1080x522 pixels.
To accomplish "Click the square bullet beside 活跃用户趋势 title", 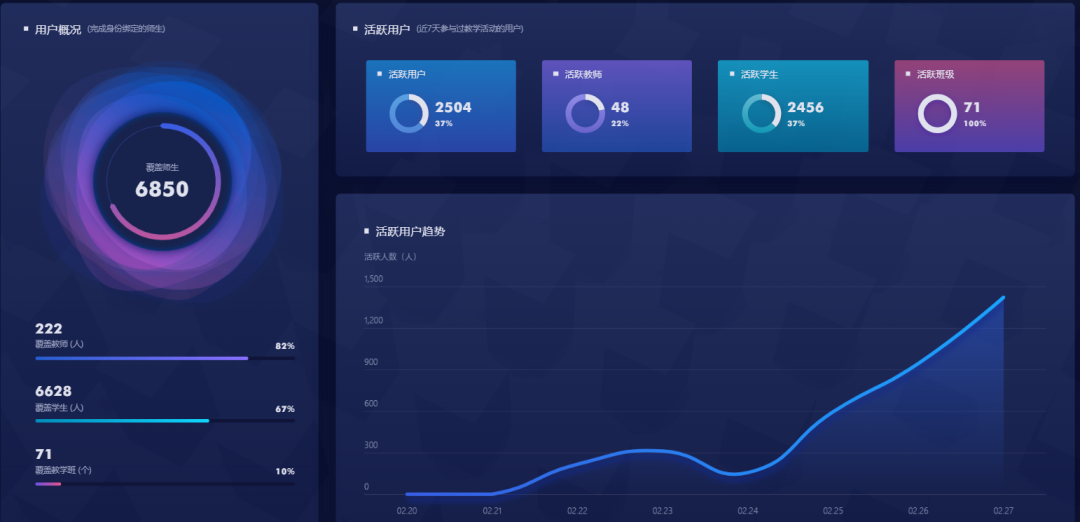I will point(366,231).
